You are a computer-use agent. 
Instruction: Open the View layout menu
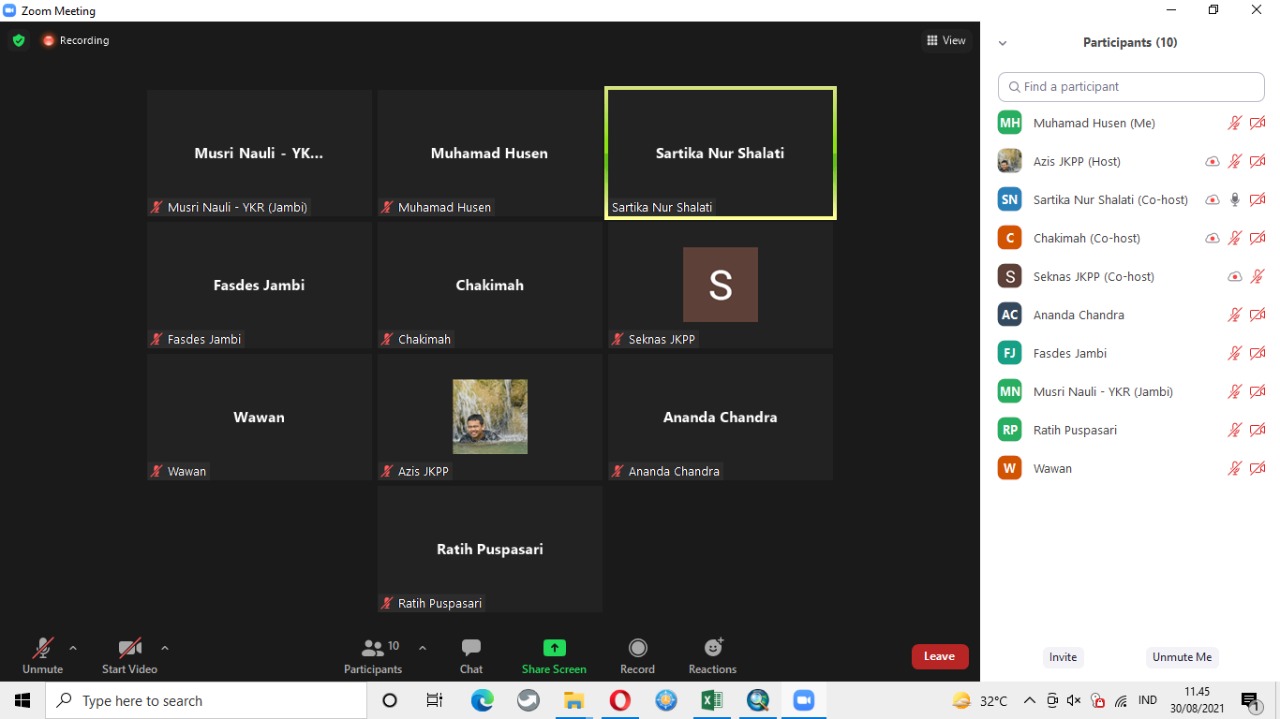(x=946, y=41)
